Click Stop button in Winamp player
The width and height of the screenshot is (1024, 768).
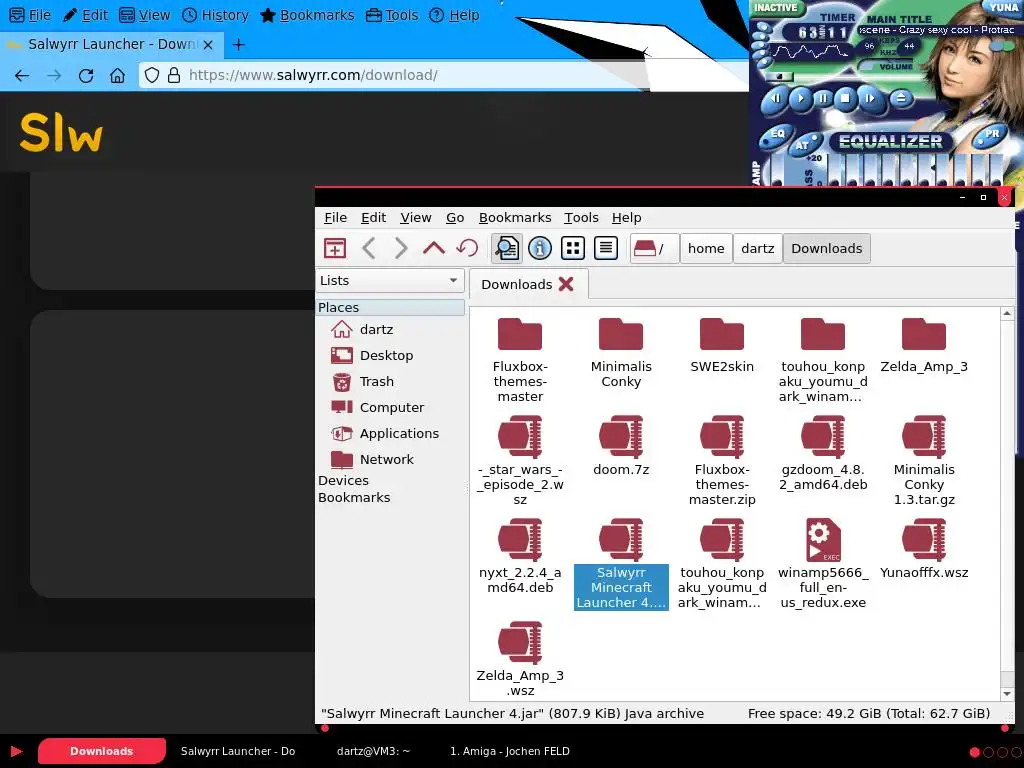click(x=845, y=99)
